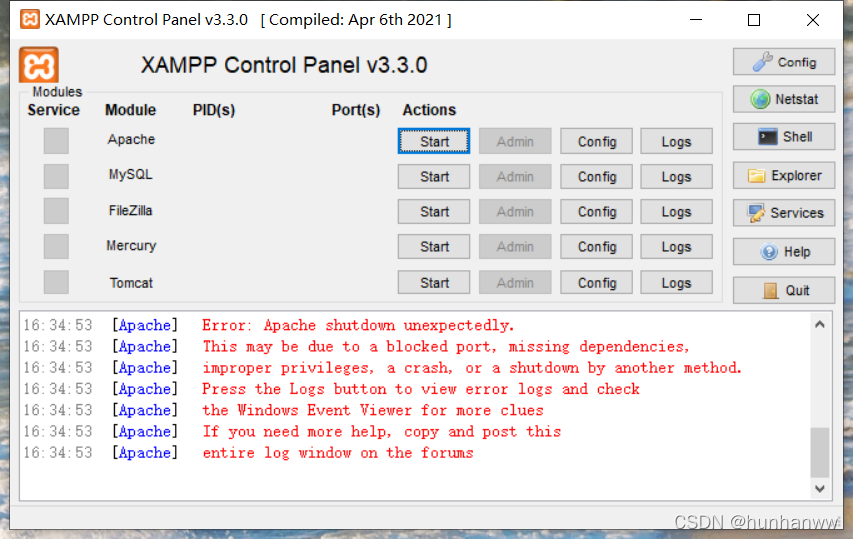The image size is (853, 539).
Task: Click the XAMPP logo icon in title bar
Action: pyautogui.click(x=30, y=20)
